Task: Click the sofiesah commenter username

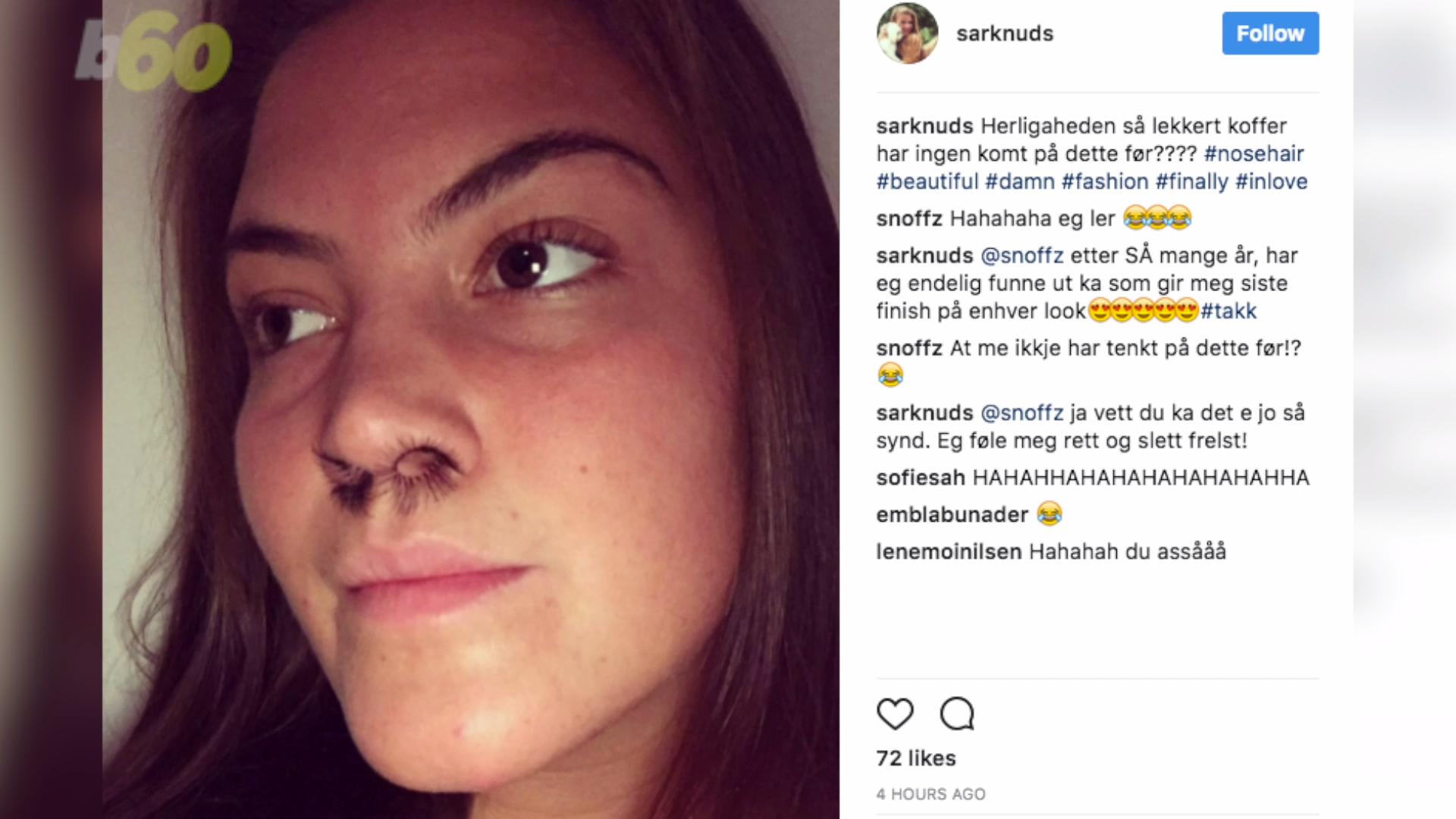Action: pos(921,478)
